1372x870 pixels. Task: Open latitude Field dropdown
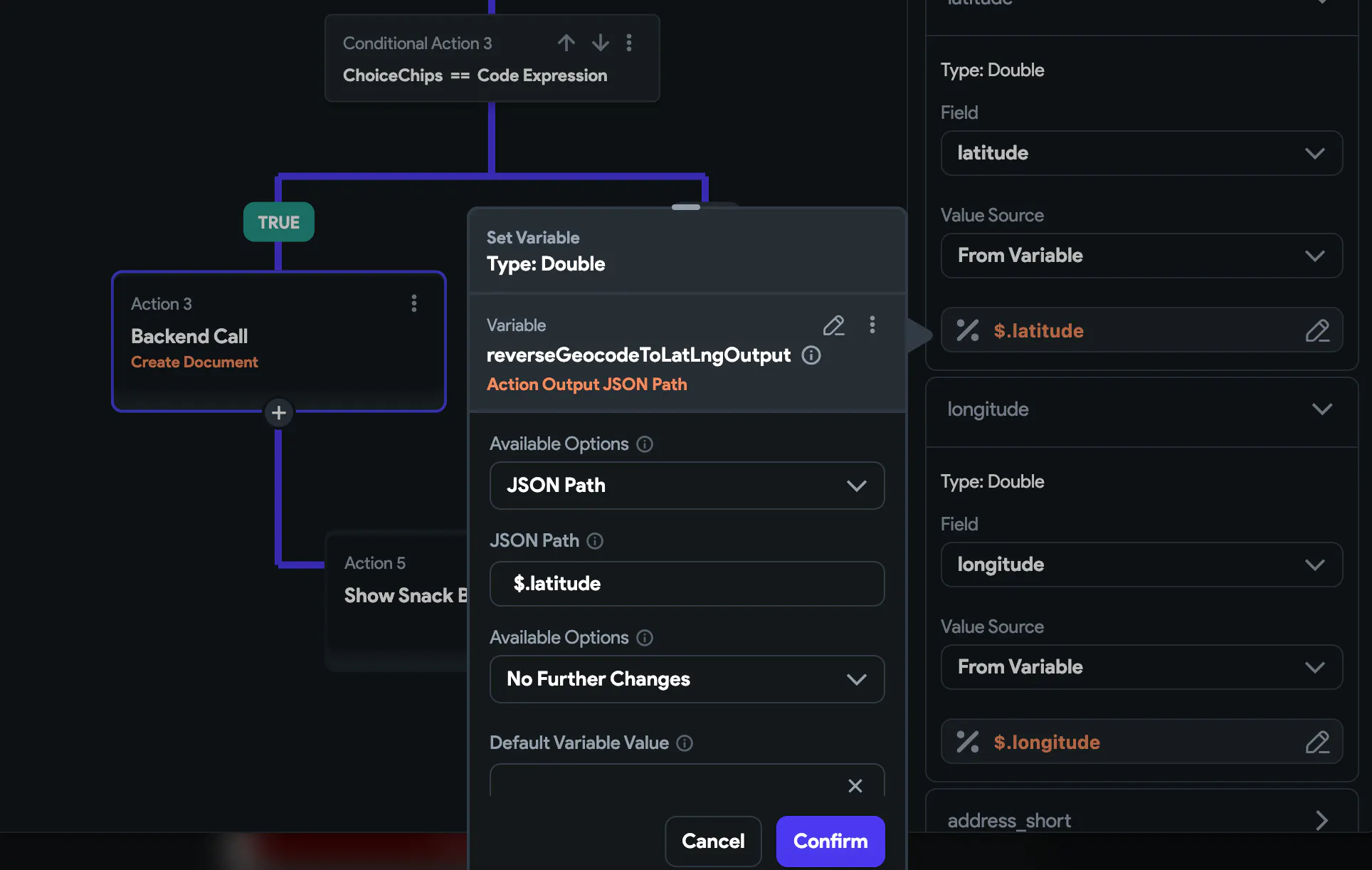point(1141,153)
